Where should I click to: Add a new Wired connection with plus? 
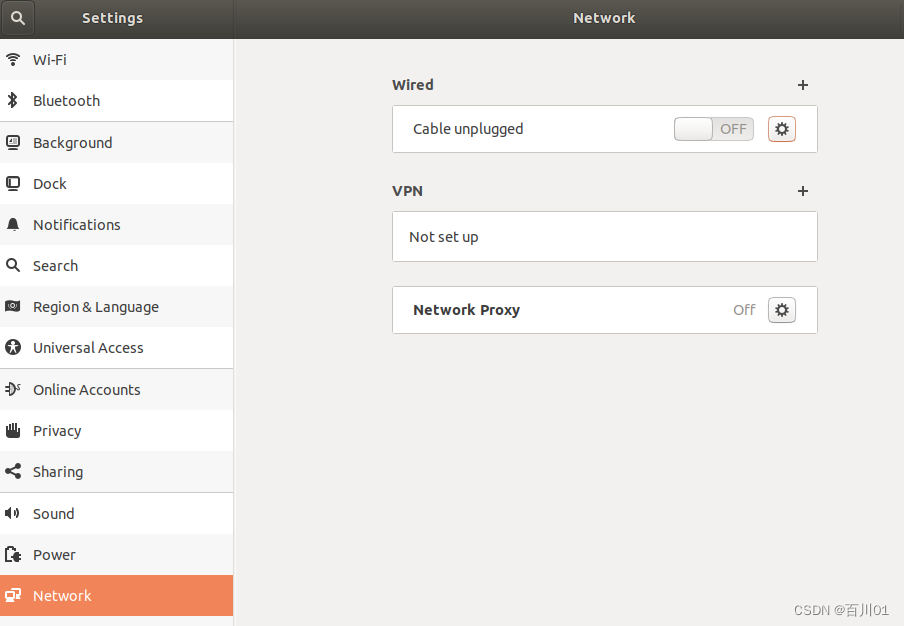pos(803,85)
